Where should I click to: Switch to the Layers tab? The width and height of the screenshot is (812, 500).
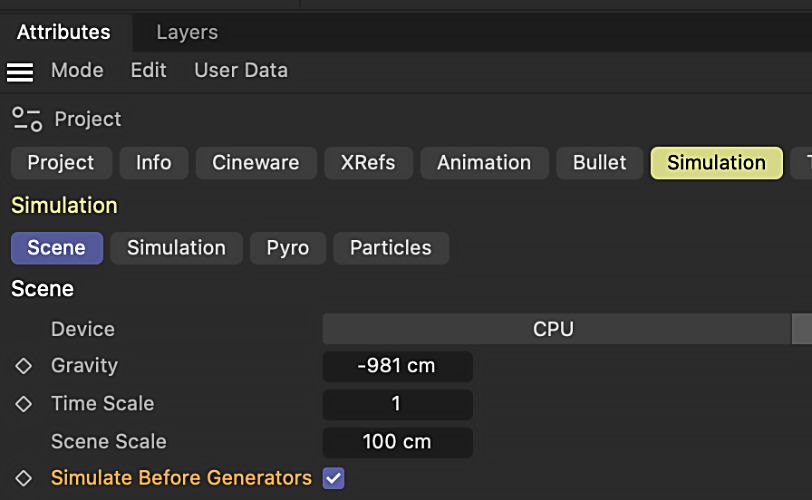pos(187,33)
